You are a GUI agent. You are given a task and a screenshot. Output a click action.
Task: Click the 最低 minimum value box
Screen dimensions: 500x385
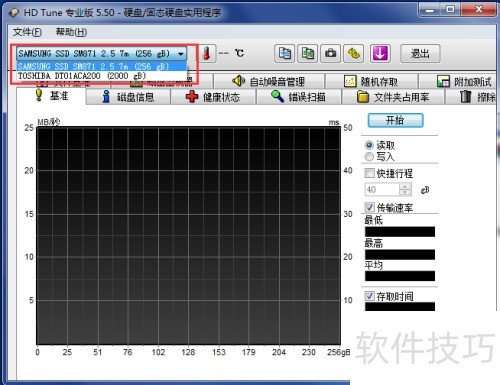pyautogui.click(x=400, y=232)
